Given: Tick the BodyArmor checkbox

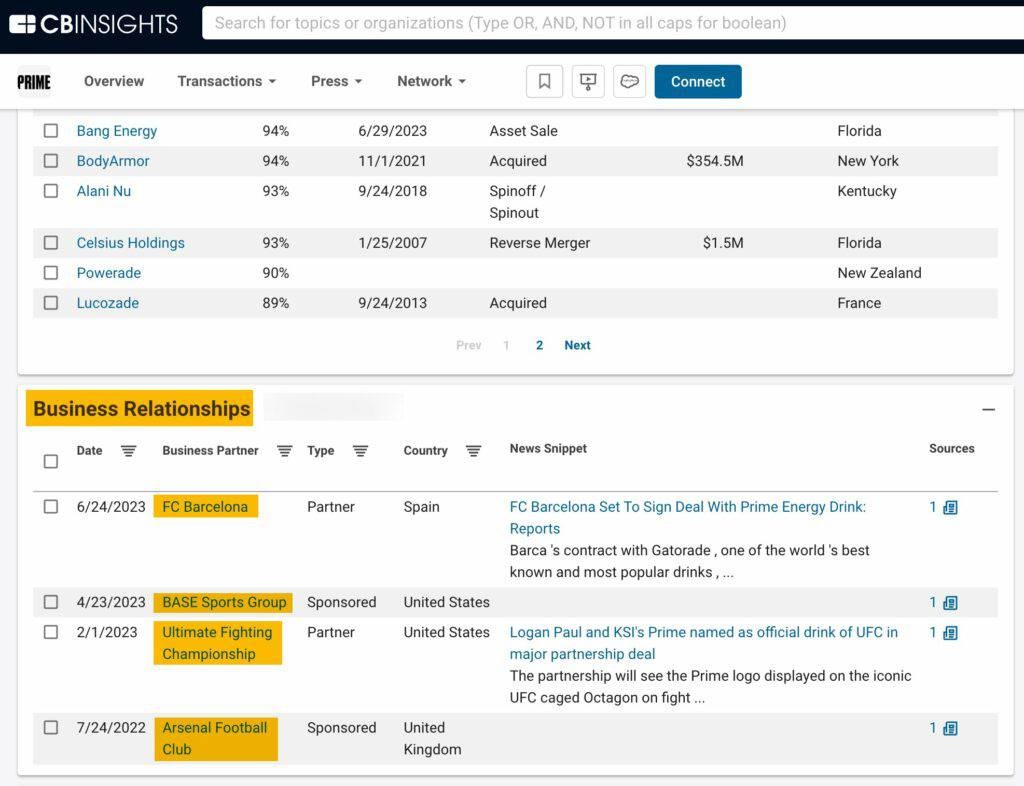Looking at the screenshot, I should (51, 161).
